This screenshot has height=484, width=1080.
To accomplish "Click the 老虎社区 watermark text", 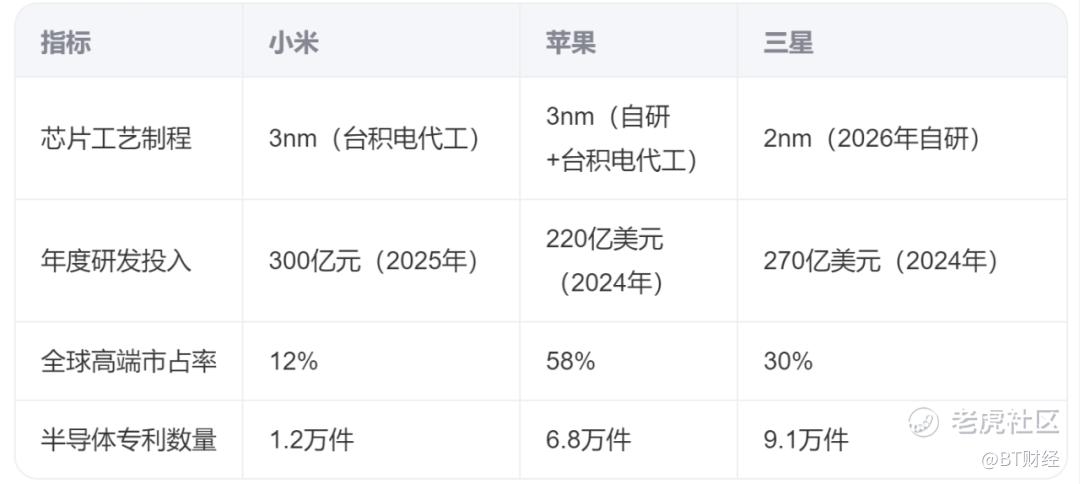I will (1005, 421).
